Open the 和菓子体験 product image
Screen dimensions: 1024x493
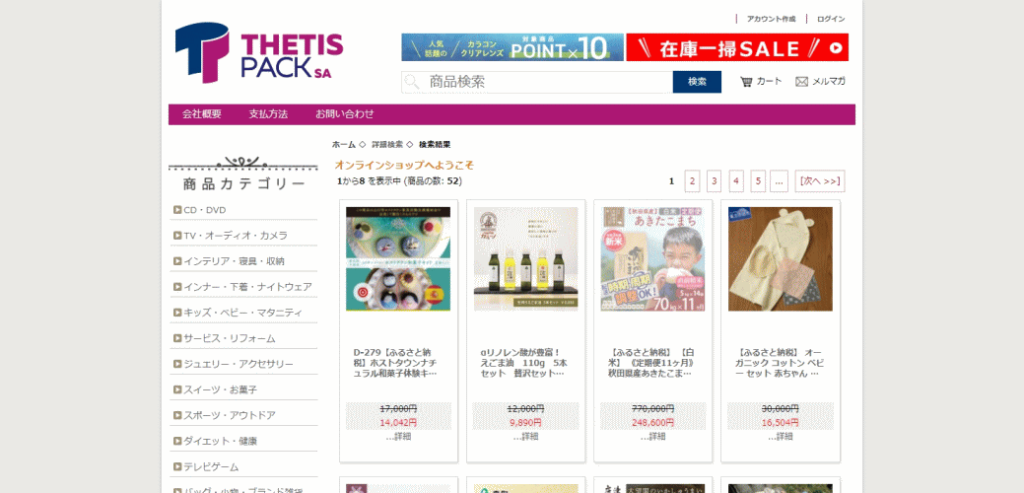[398, 259]
